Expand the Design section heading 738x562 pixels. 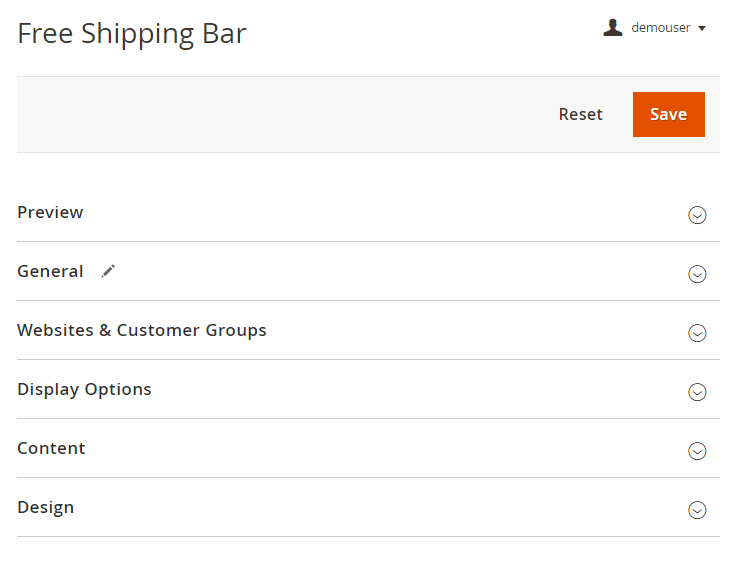click(45, 507)
